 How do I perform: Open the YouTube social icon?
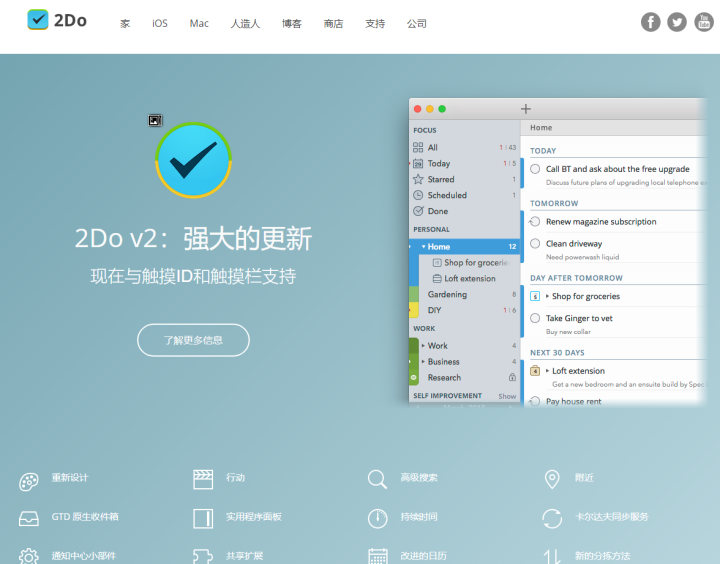(x=703, y=22)
